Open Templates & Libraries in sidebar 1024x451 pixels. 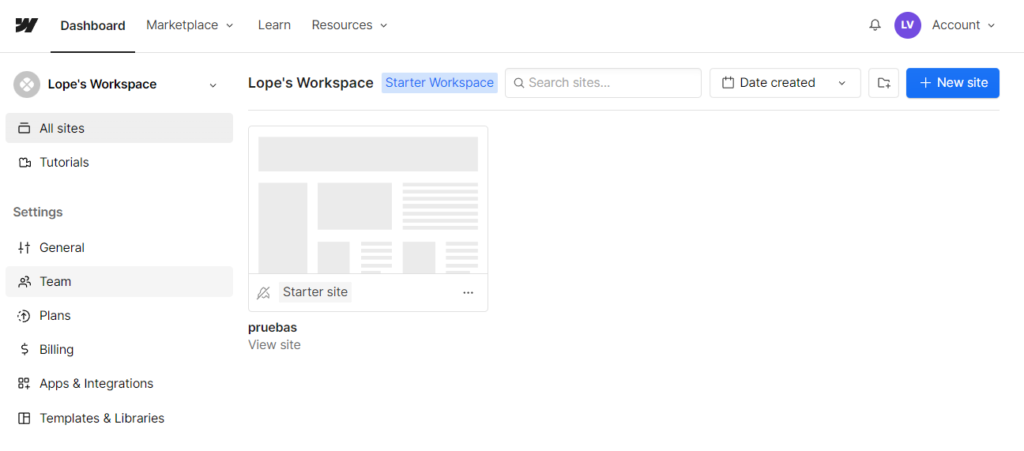pyautogui.click(x=101, y=418)
